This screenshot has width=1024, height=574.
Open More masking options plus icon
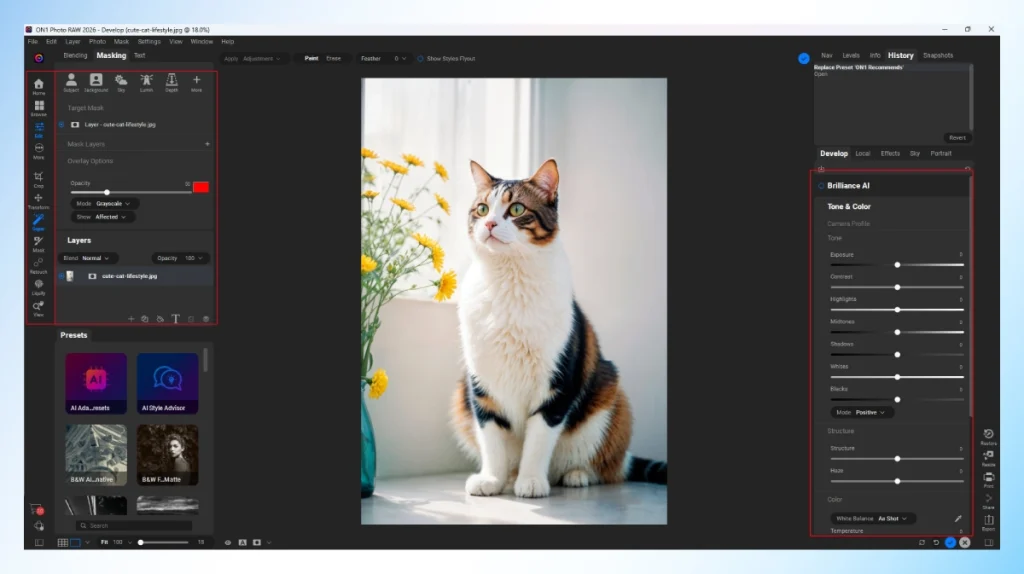(197, 82)
